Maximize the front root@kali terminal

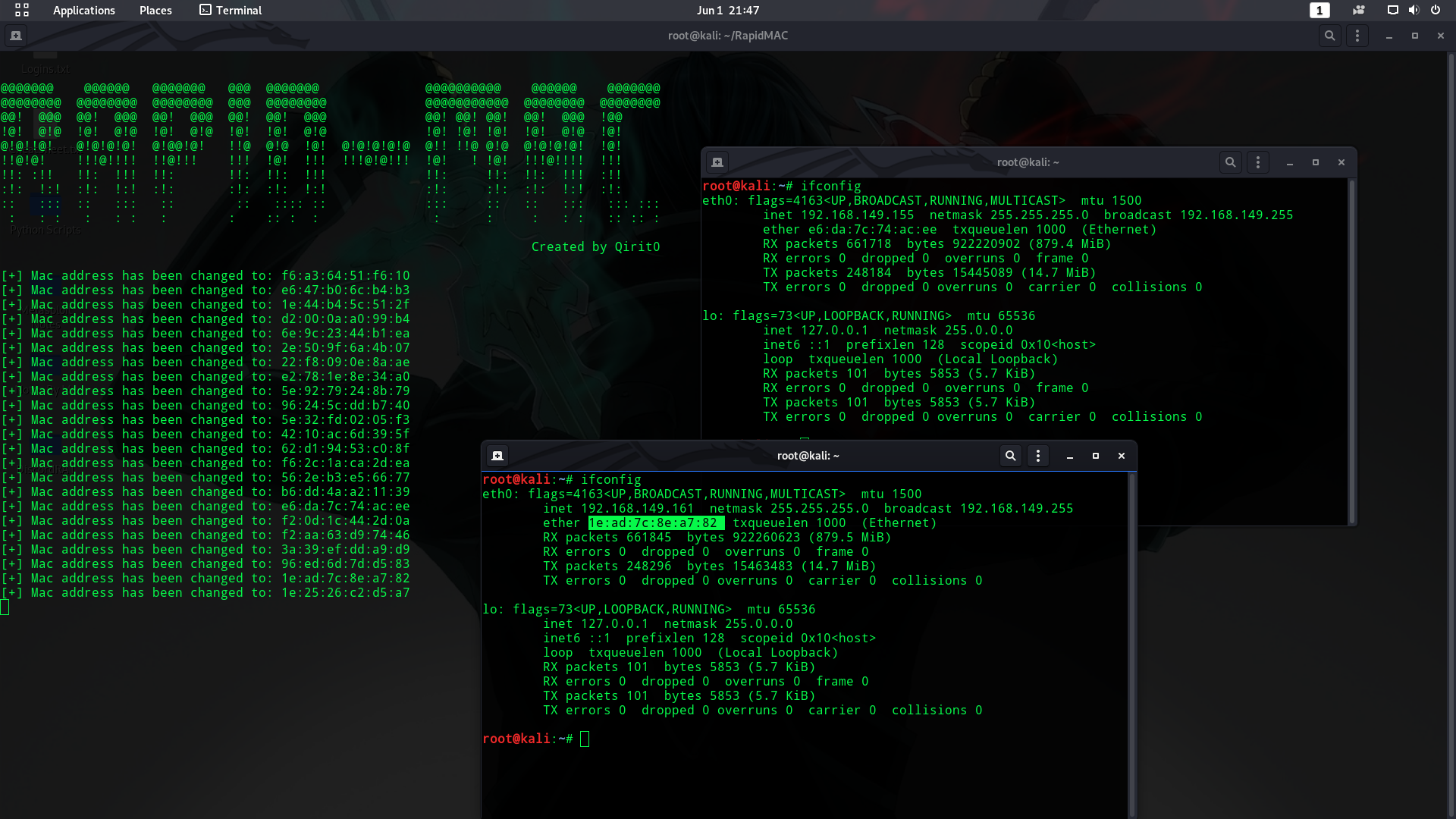tap(1096, 456)
